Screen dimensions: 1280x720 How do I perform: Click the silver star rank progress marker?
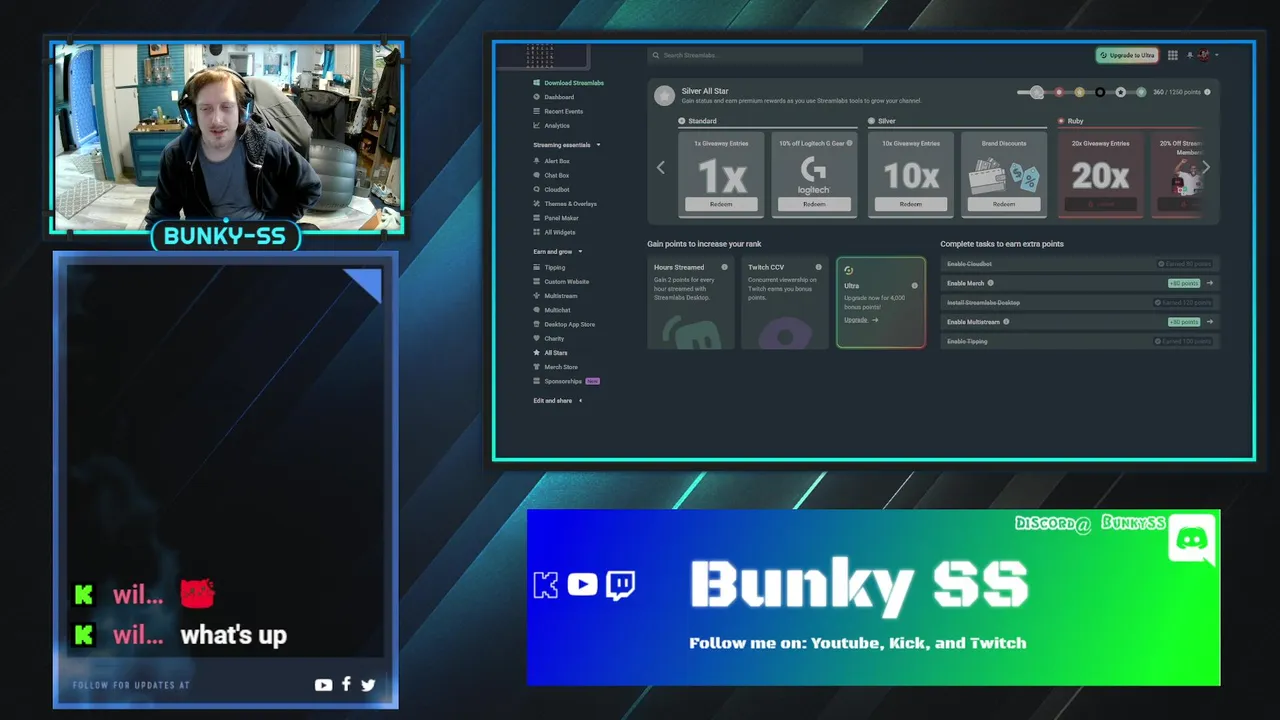1037,92
